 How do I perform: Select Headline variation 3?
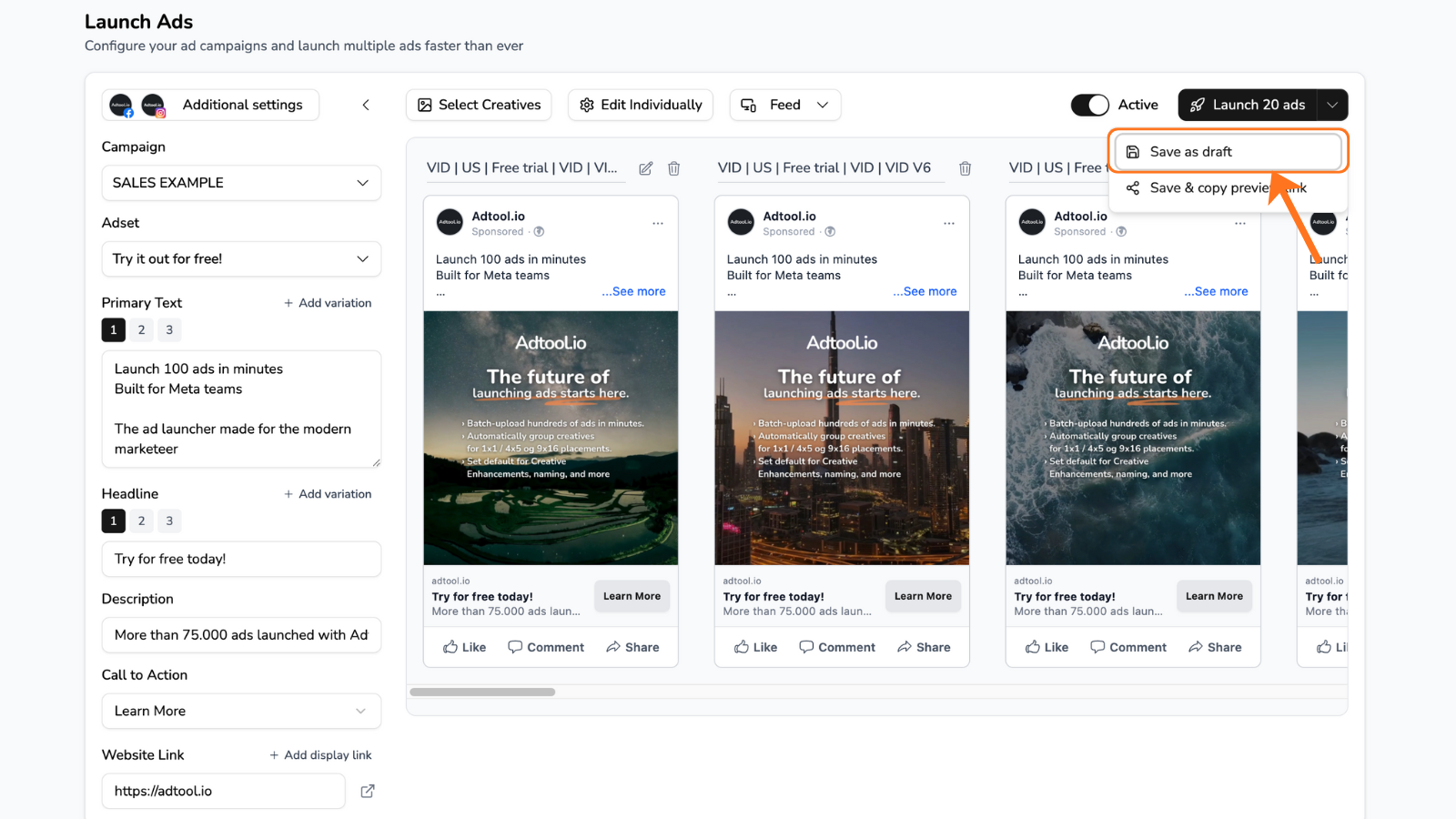[x=169, y=521]
